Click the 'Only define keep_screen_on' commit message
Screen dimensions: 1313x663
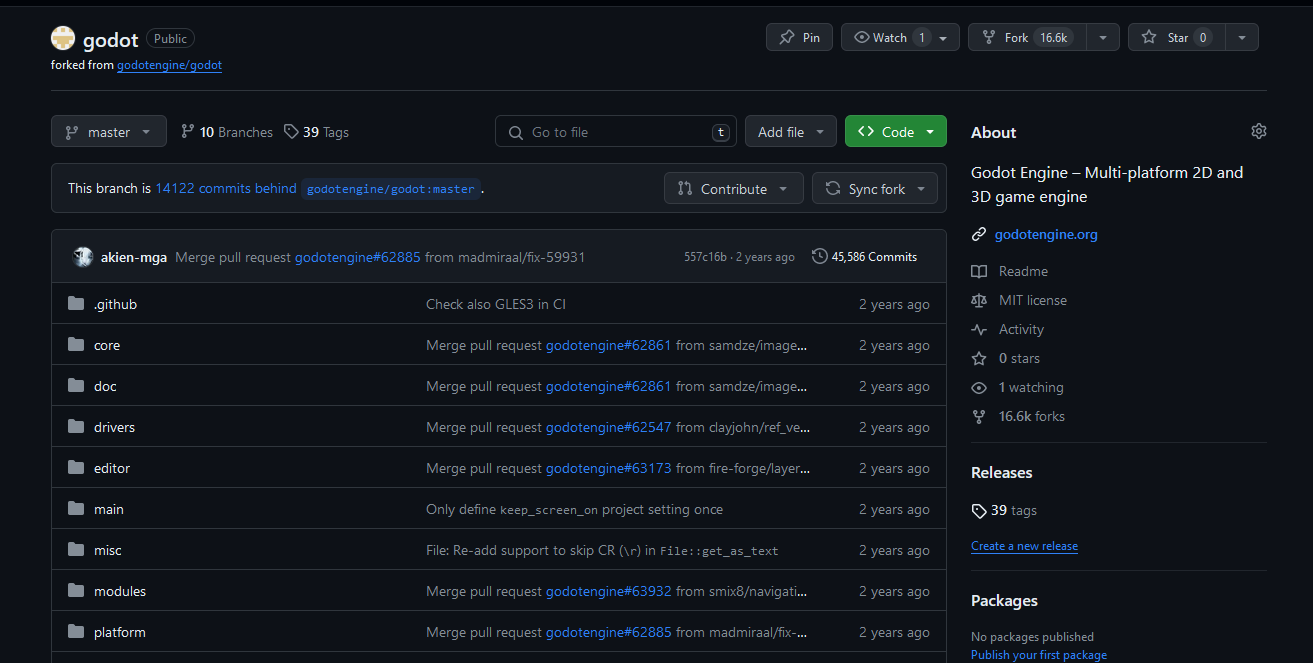click(574, 509)
